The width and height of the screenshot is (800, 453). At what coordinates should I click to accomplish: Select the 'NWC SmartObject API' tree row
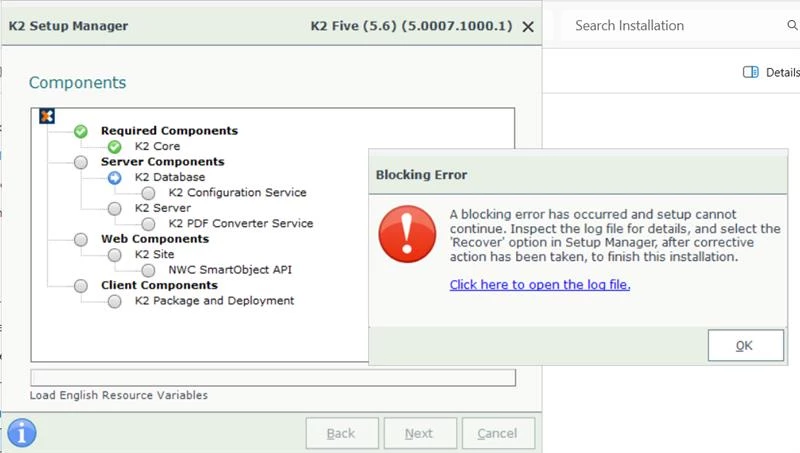(230, 270)
